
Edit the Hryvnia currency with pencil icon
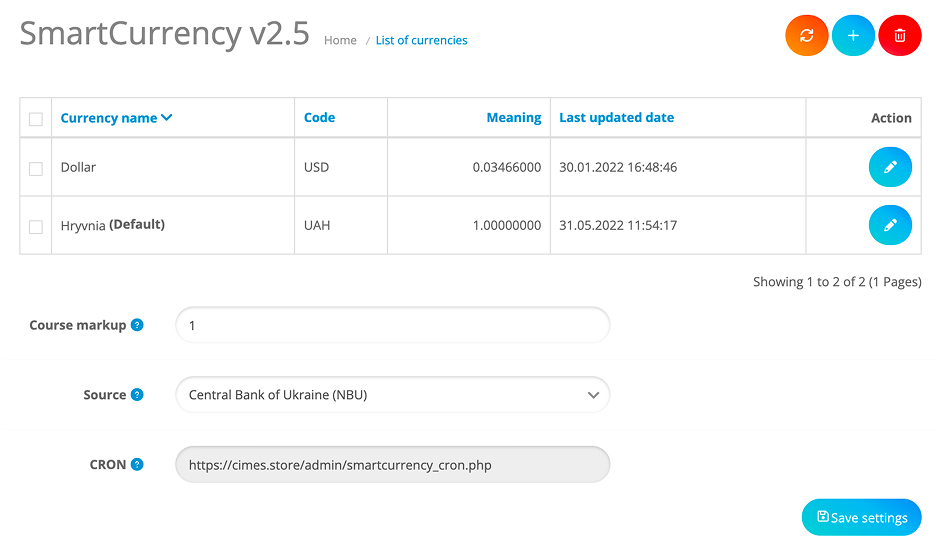click(x=890, y=225)
